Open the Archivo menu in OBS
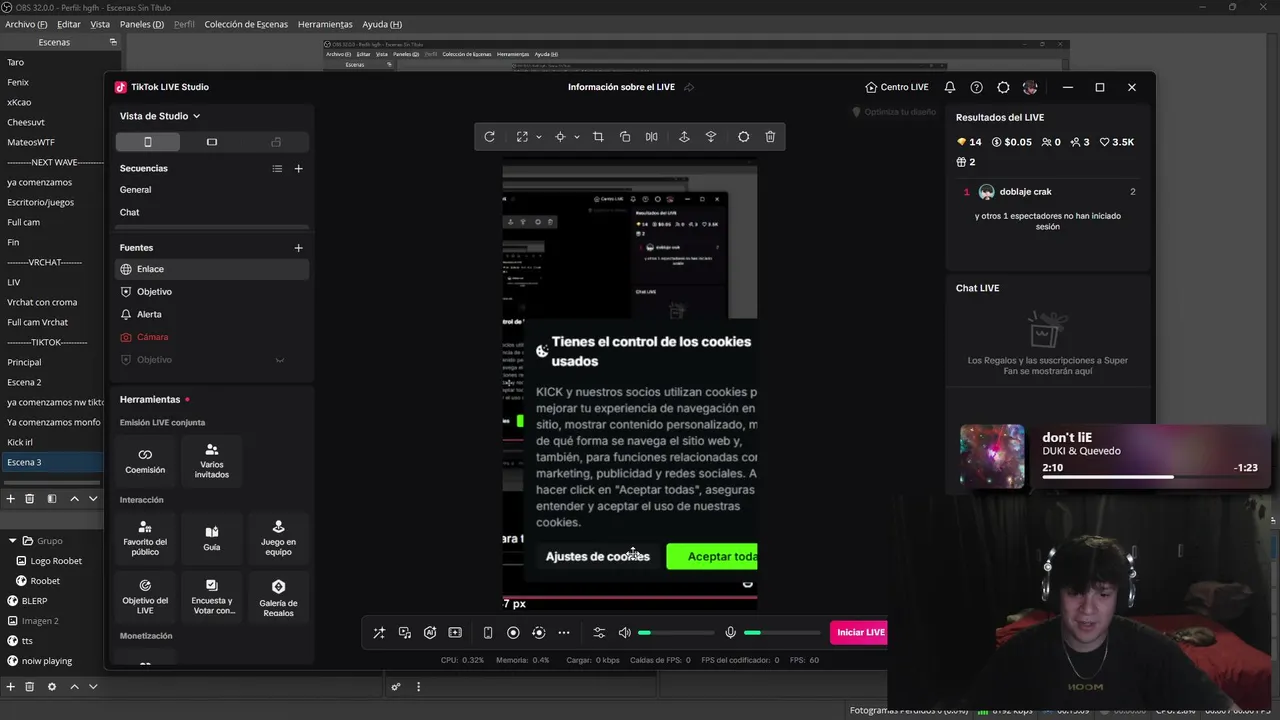 pos(26,24)
